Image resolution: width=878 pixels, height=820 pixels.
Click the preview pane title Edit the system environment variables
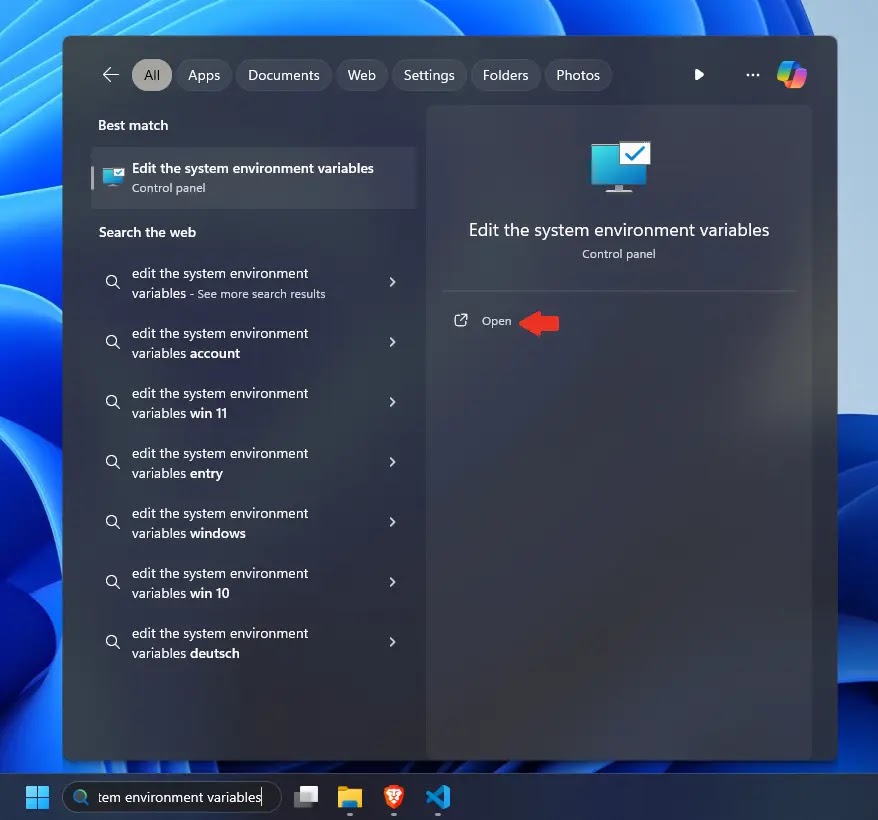tap(619, 230)
